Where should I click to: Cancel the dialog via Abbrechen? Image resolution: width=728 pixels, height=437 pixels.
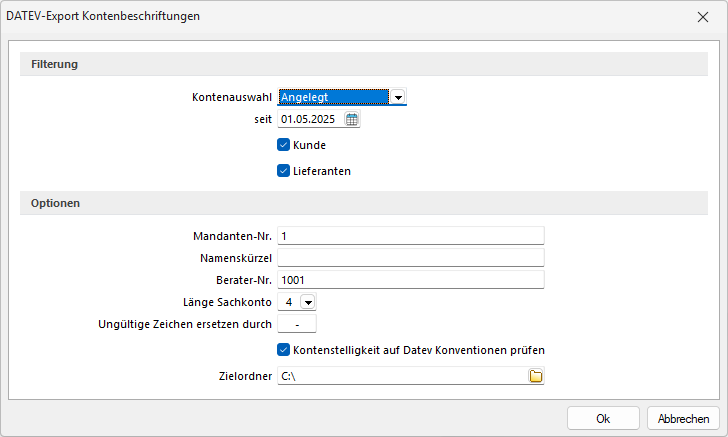click(683, 418)
